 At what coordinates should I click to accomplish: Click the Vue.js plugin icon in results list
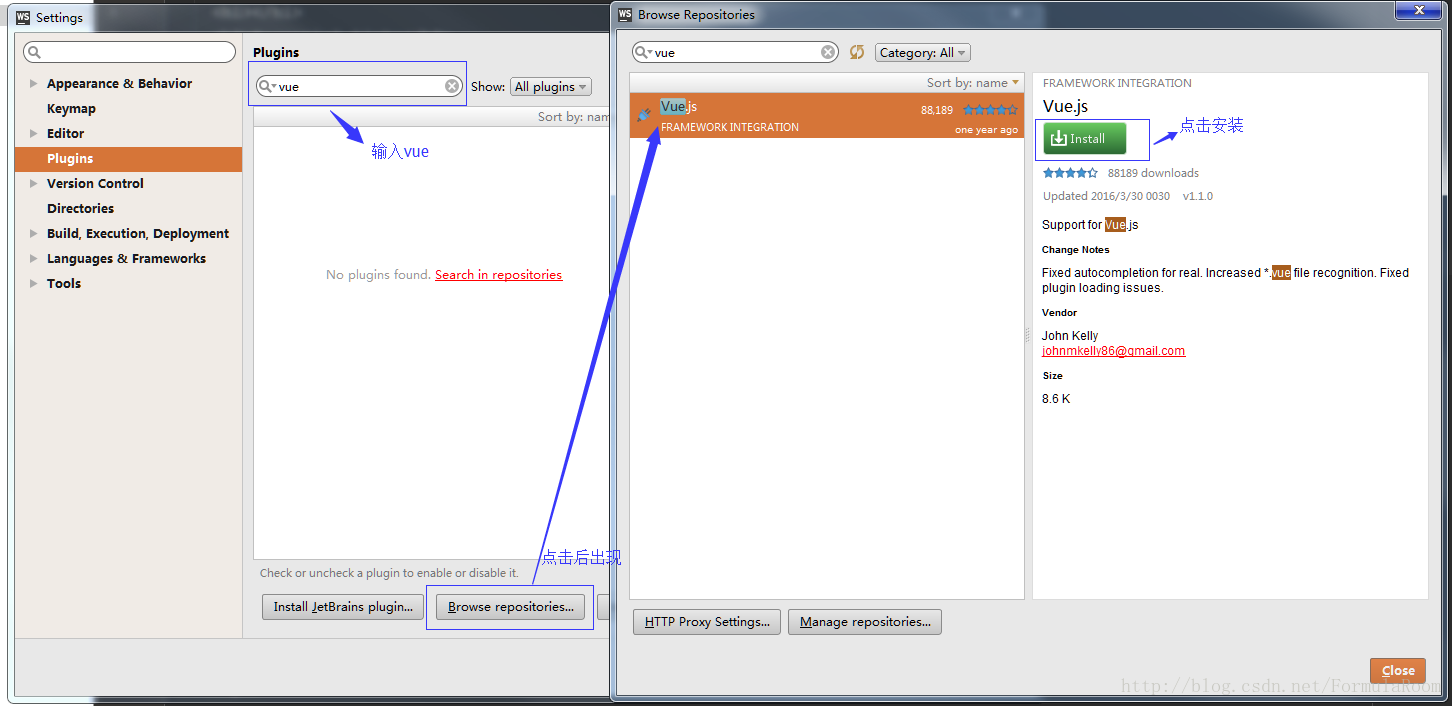click(x=644, y=115)
